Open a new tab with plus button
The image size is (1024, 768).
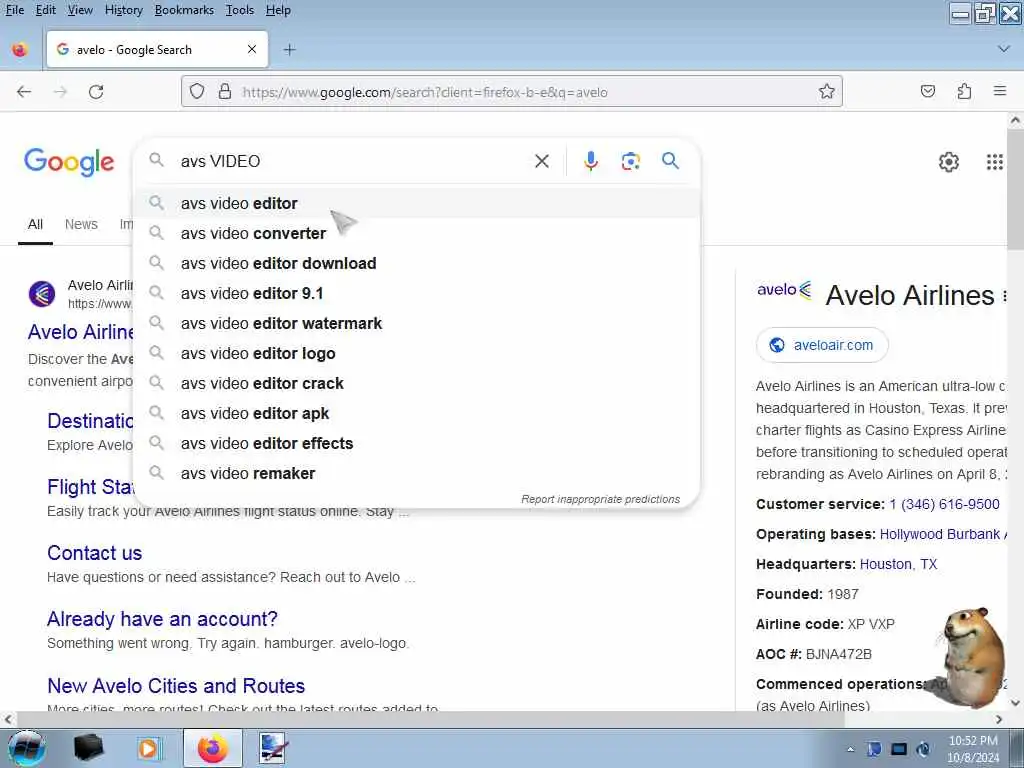289,50
